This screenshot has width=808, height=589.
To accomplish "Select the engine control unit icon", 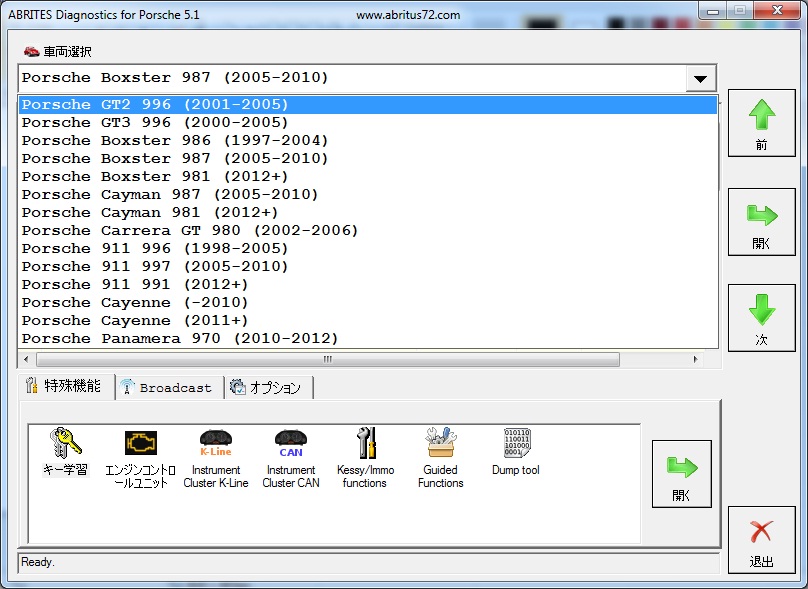I will click(x=140, y=459).
